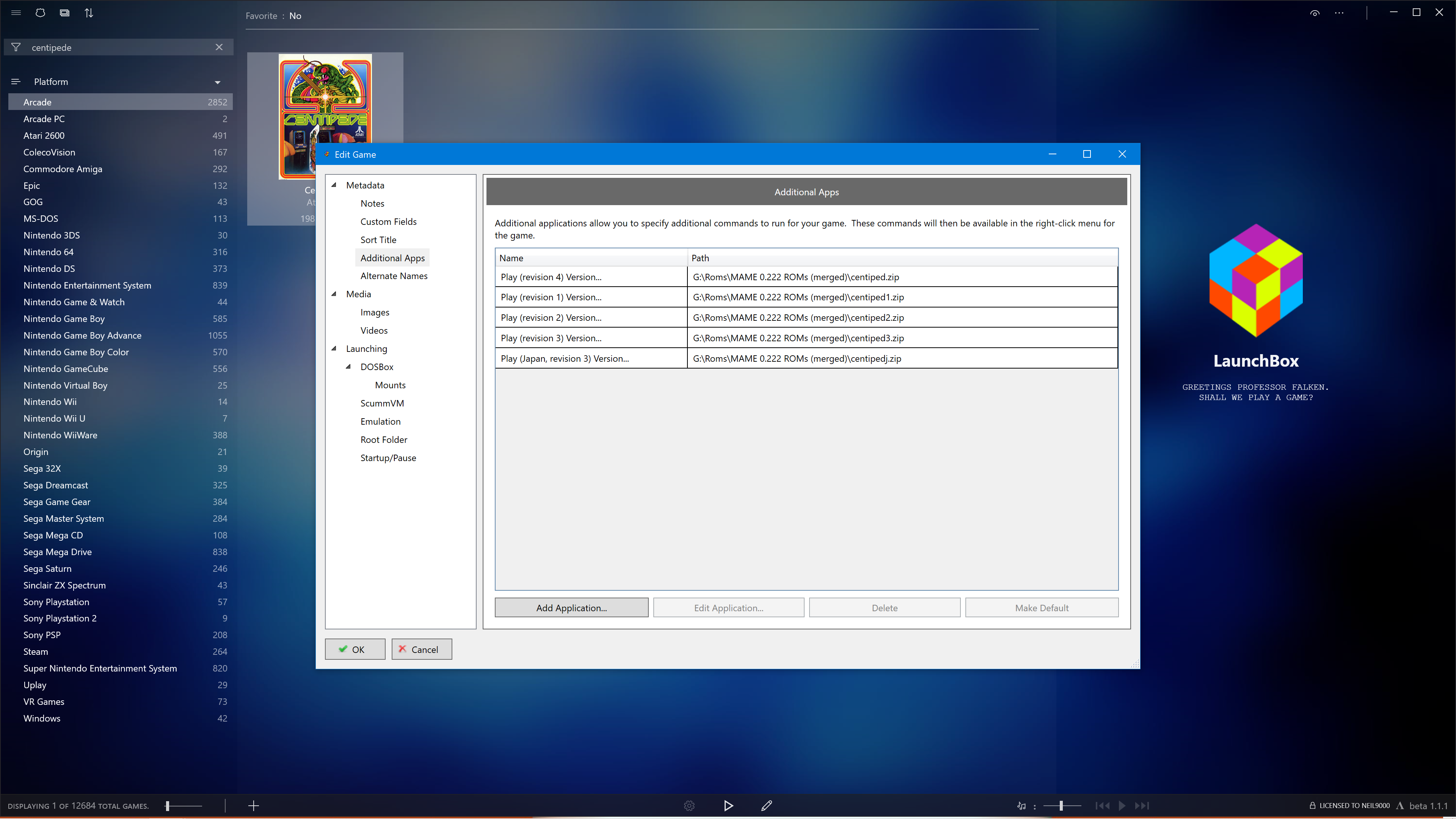Click Edit Application button
Image resolution: width=1456 pixels, height=819 pixels.
click(x=728, y=607)
